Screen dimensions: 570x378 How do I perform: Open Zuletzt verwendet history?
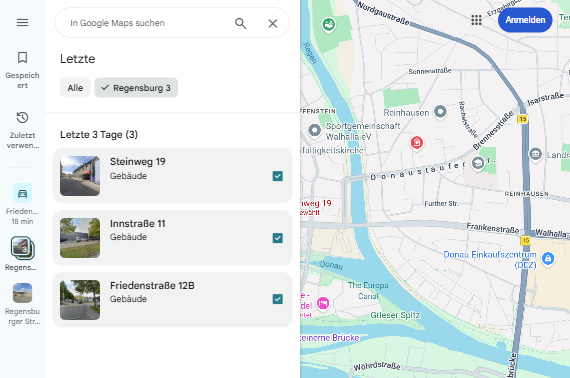(x=22, y=130)
